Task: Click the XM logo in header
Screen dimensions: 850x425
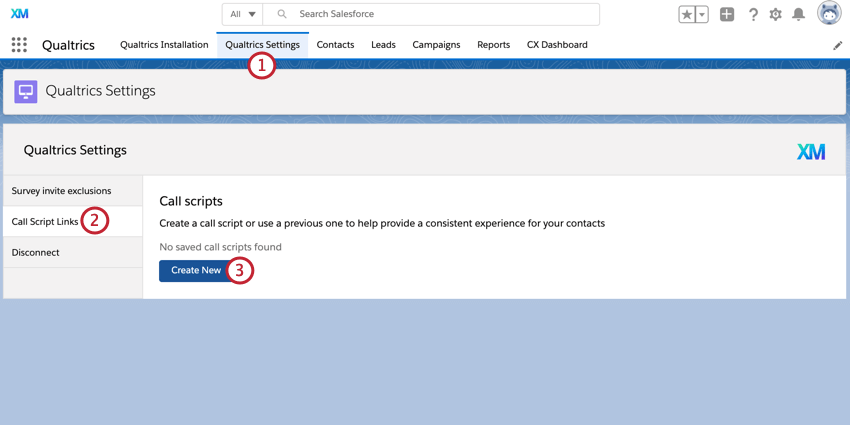Action: click(x=20, y=14)
